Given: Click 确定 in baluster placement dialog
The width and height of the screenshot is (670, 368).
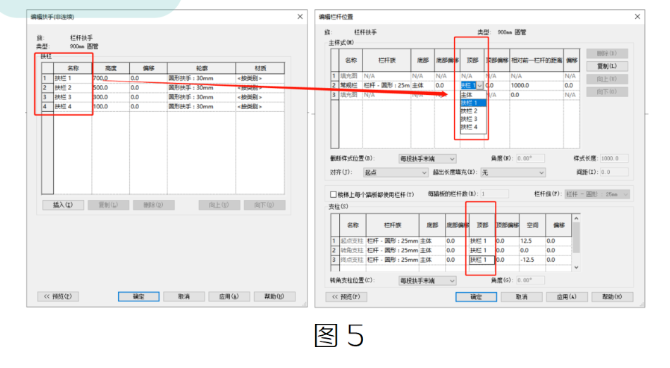Looking at the screenshot, I should click(476, 297).
